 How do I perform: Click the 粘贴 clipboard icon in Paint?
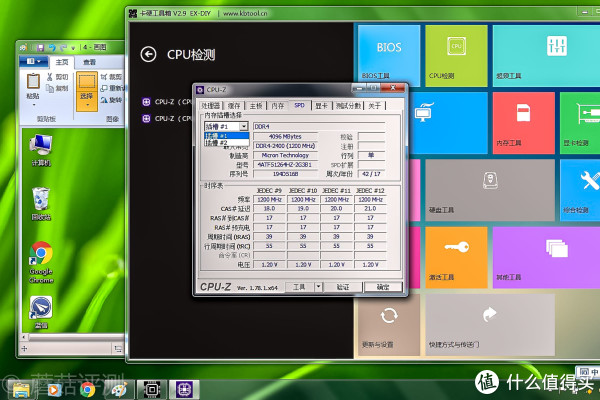click(33, 81)
